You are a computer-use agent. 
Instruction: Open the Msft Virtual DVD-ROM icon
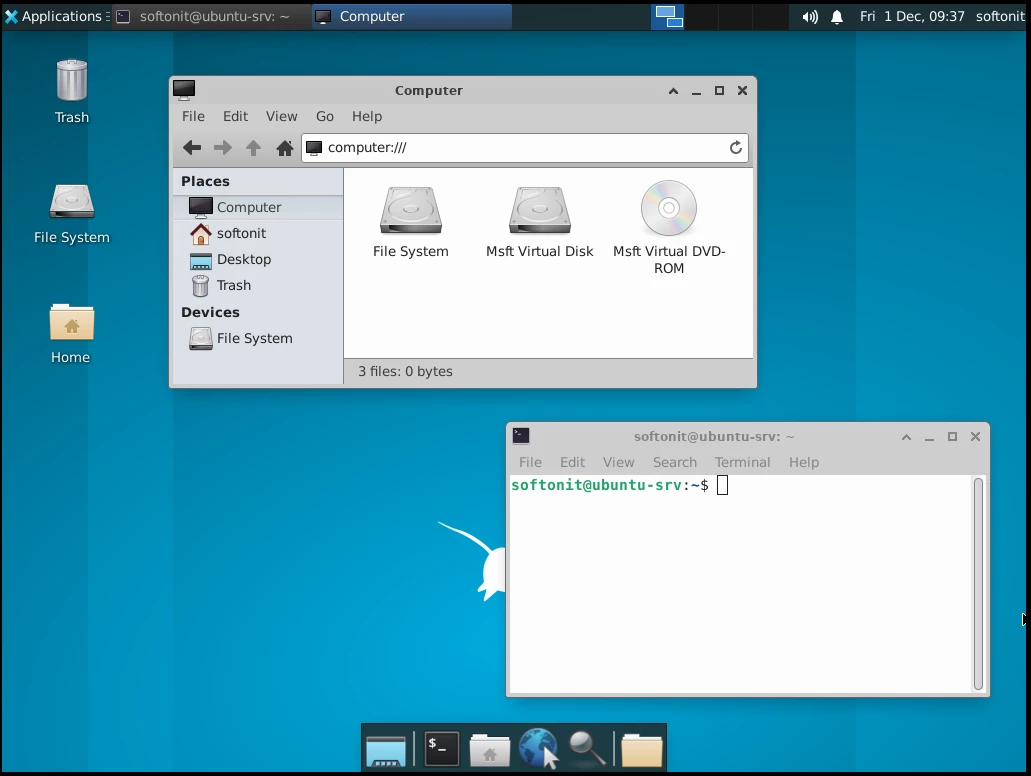point(668,209)
